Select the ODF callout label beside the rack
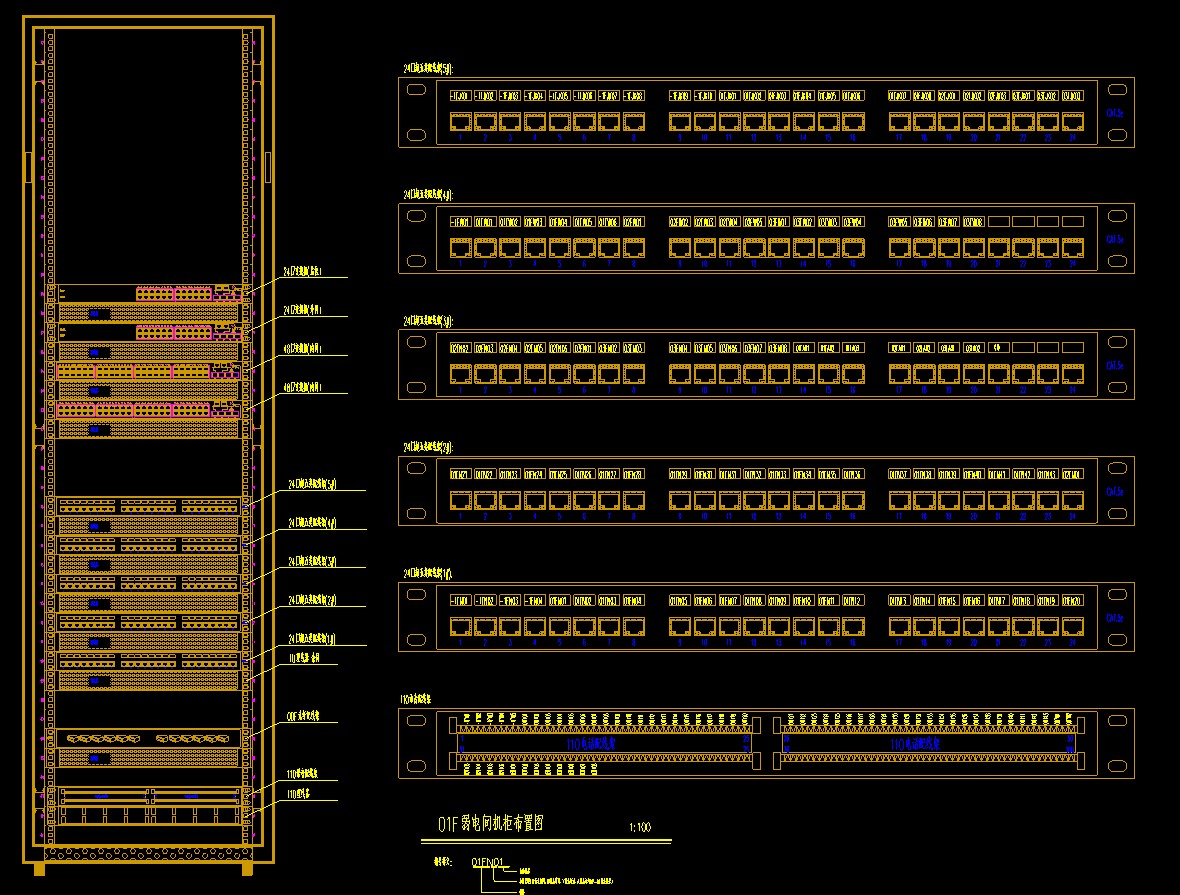The image size is (1180, 895). pyautogui.click(x=304, y=716)
